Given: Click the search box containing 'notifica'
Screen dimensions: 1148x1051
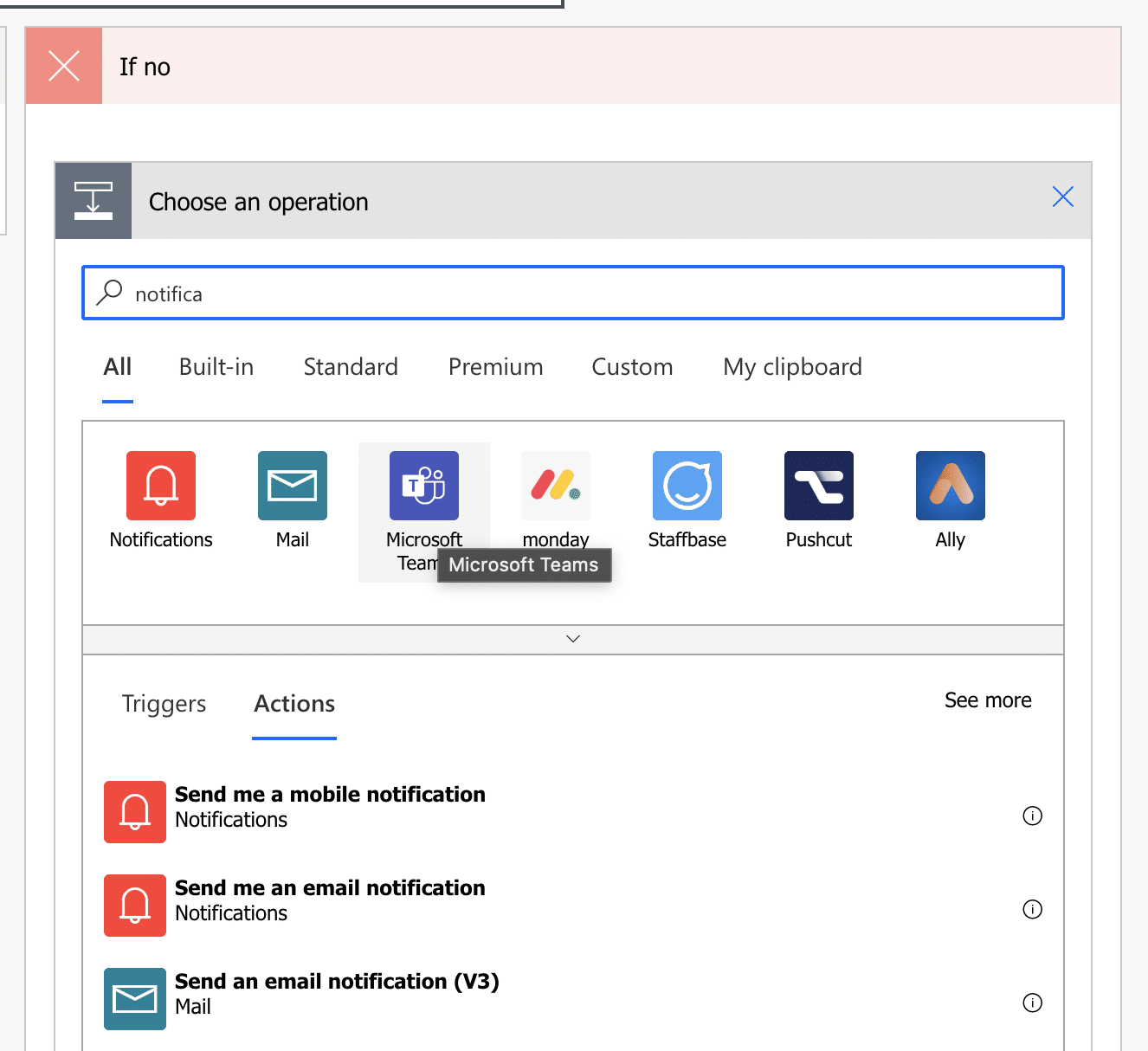Looking at the screenshot, I should coord(589,293).
